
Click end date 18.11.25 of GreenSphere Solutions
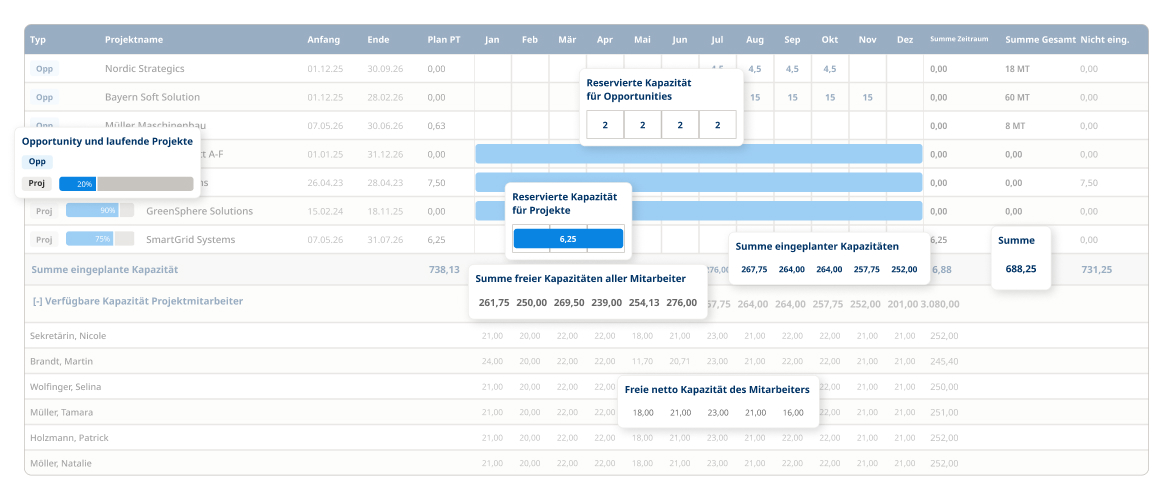[385, 211]
